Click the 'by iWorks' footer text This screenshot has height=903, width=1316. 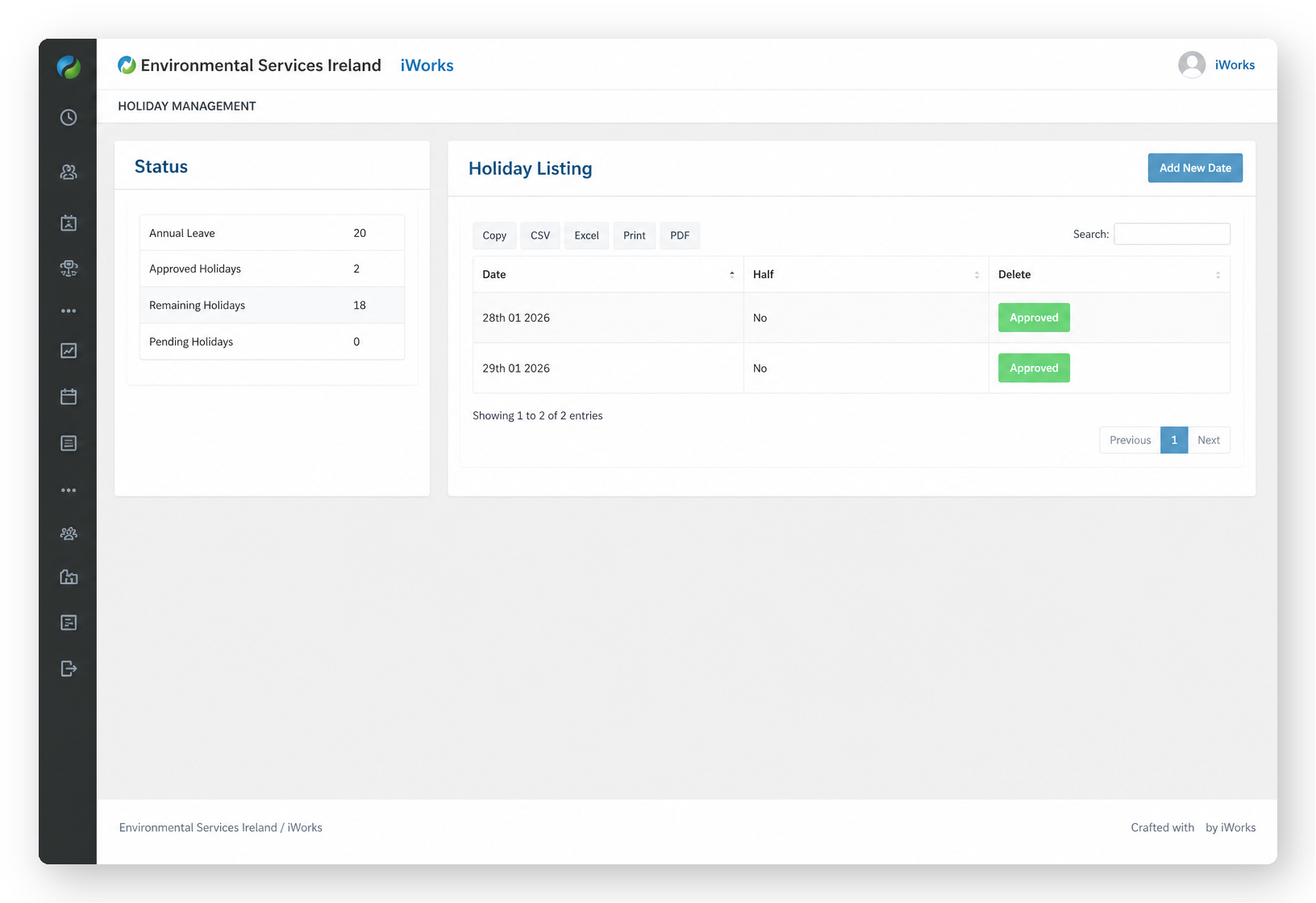pos(1231,828)
